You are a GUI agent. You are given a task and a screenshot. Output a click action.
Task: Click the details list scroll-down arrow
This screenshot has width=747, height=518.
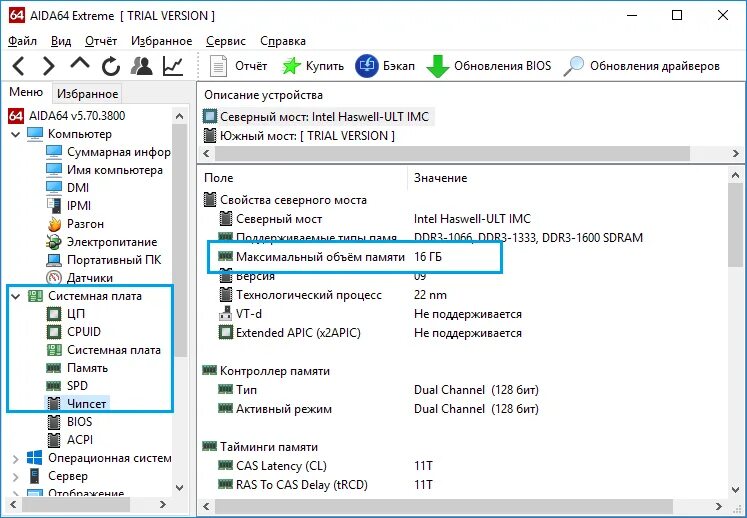(736, 490)
